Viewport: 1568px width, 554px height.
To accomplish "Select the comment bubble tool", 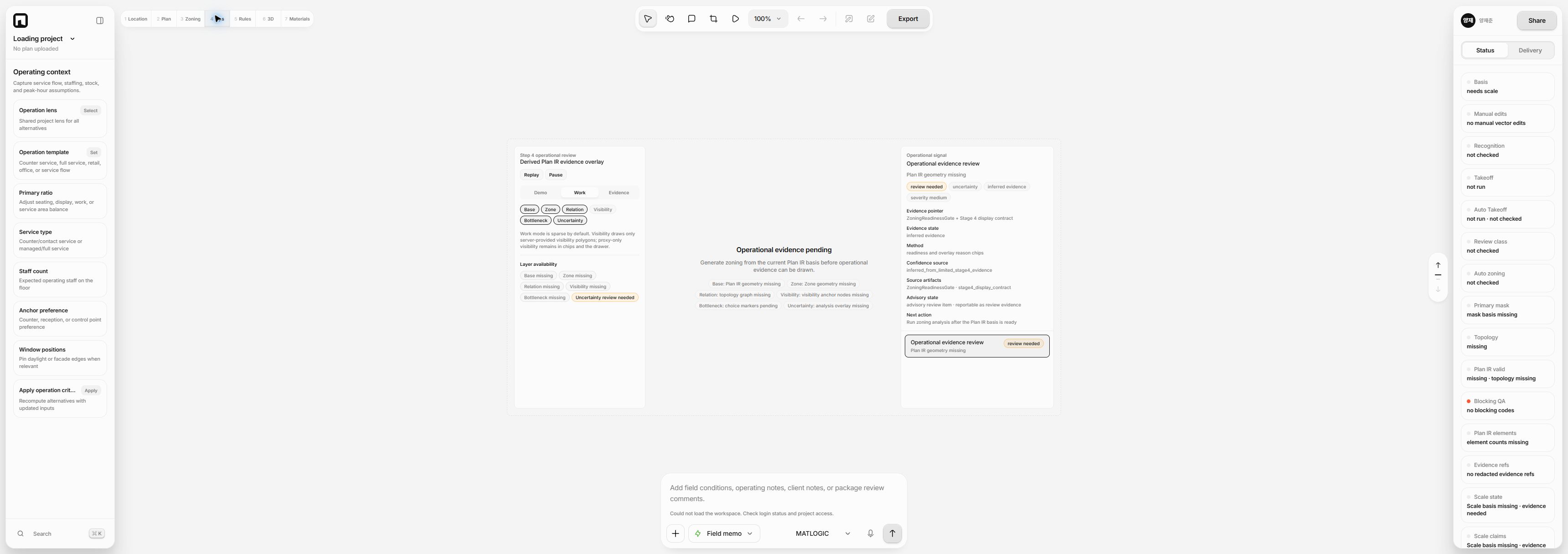I will [x=691, y=19].
